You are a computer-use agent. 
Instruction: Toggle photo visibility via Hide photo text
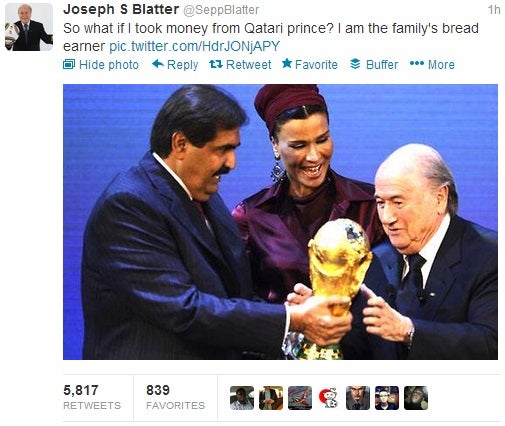click(109, 65)
